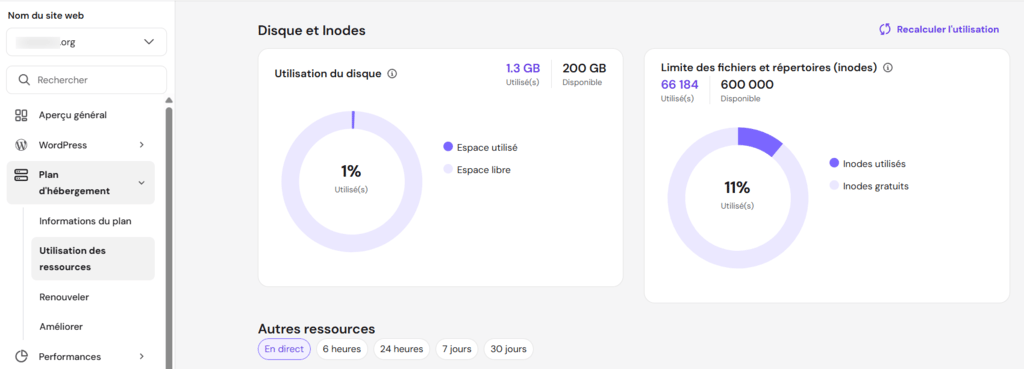Click the Espace utilisé legend dot
This screenshot has width=1024, height=369.
(448, 148)
